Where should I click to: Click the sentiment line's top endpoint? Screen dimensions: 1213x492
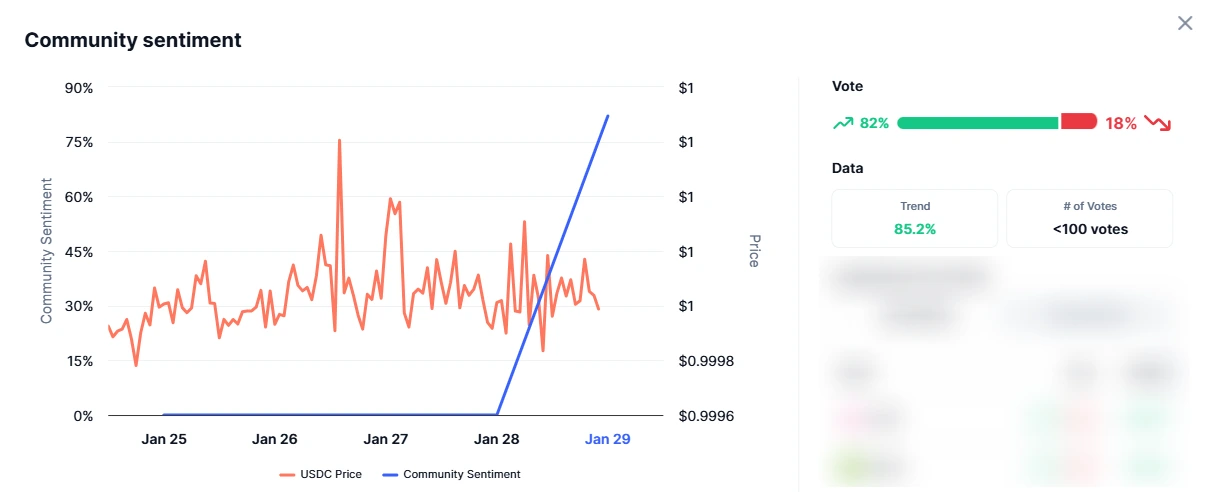[608, 116]
